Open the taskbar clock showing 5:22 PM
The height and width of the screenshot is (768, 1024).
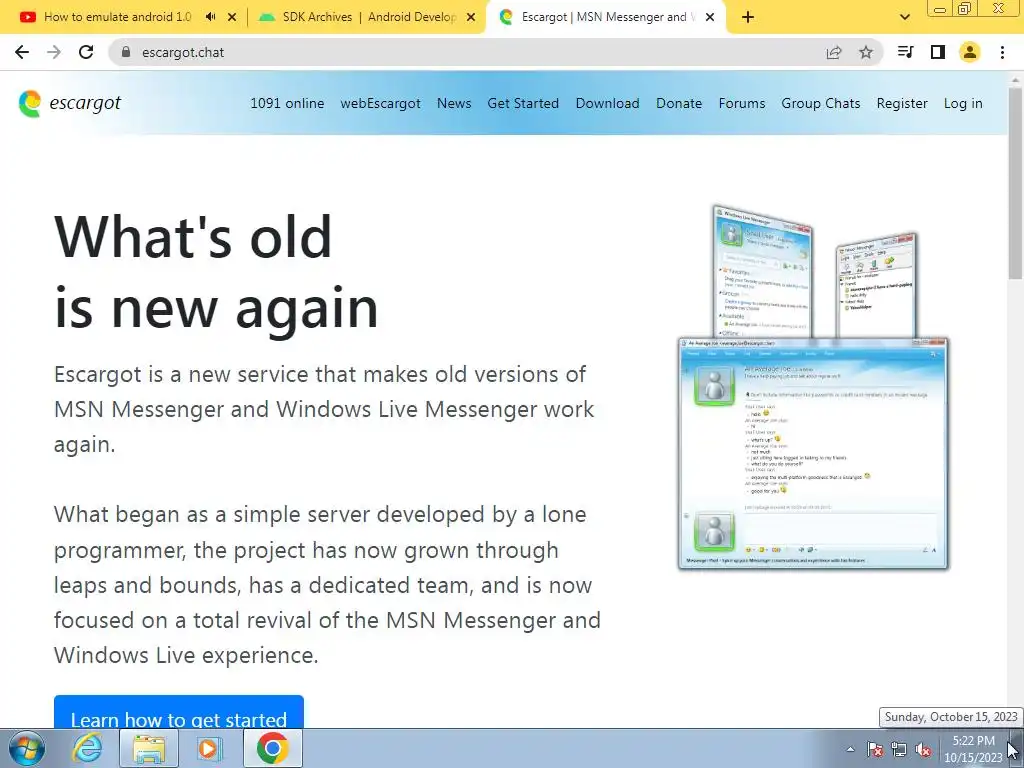pos(973,749)
